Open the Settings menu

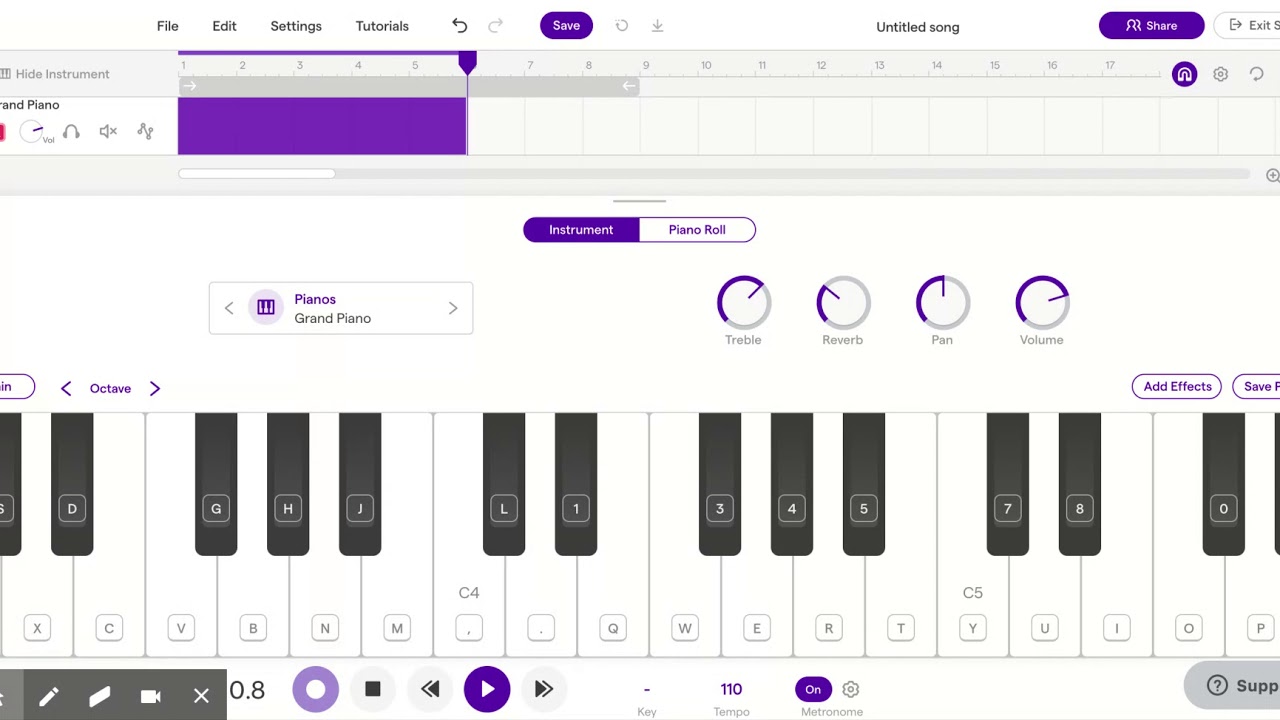[296, 26]
